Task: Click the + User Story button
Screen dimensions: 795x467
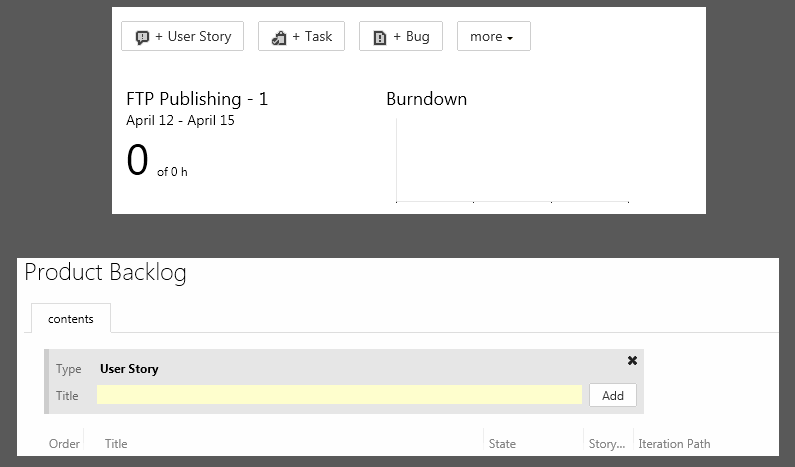Action: pyautogui.click(x=183, y=37)
